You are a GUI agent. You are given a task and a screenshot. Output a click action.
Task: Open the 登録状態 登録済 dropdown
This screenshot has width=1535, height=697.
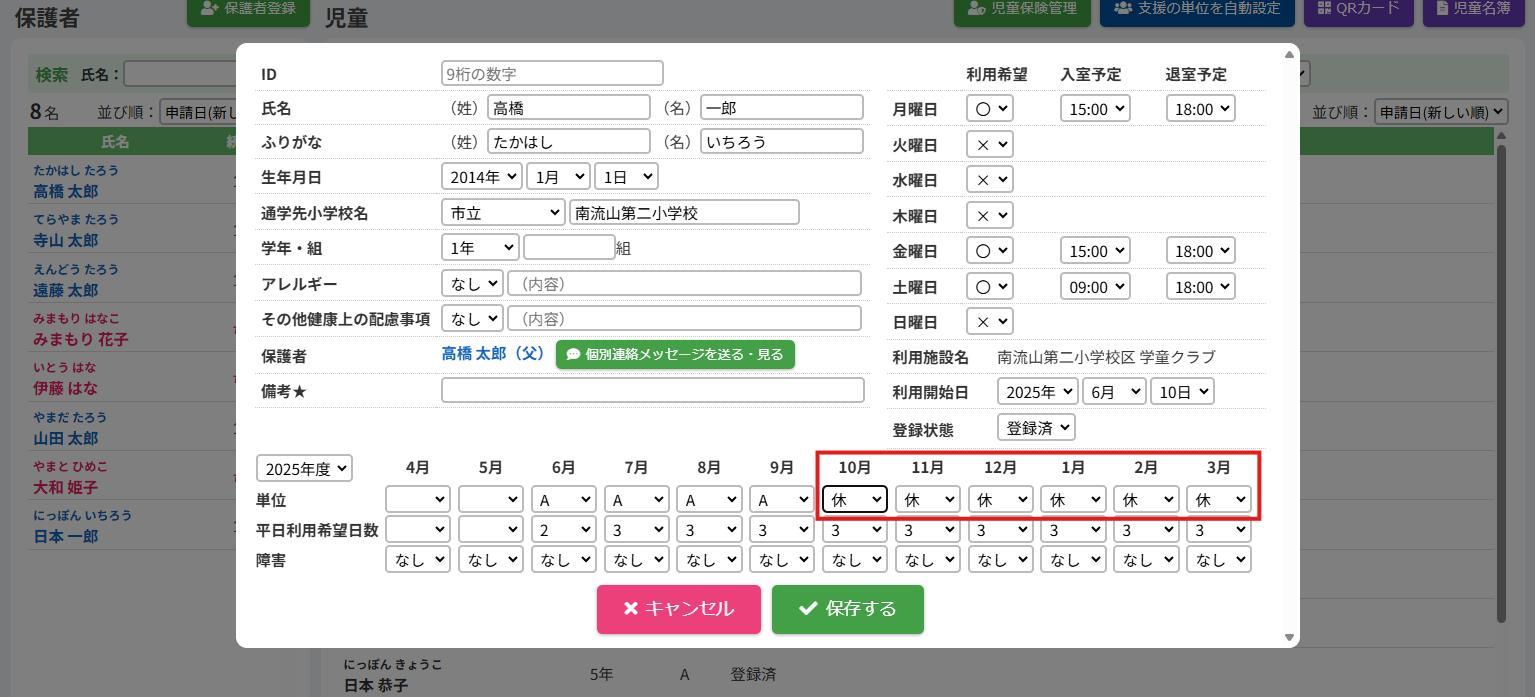pos(1036,427)
